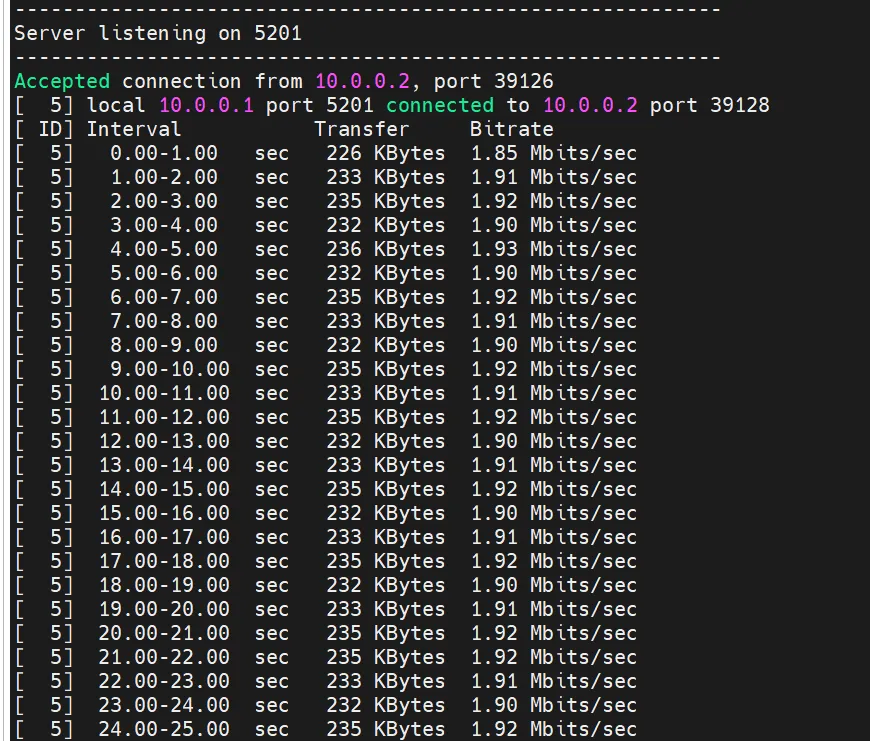
Task: Click the 'Server listening on 5201' line
Action: [157, 33]
